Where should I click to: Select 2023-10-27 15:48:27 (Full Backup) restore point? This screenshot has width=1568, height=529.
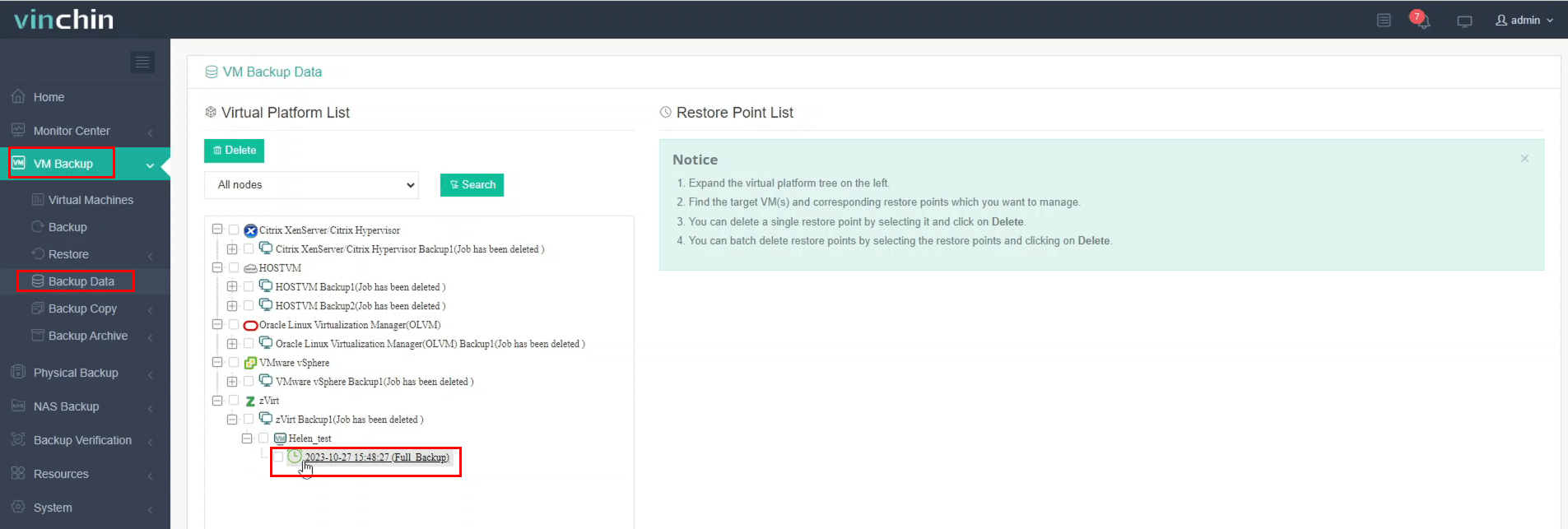point(377,457)
